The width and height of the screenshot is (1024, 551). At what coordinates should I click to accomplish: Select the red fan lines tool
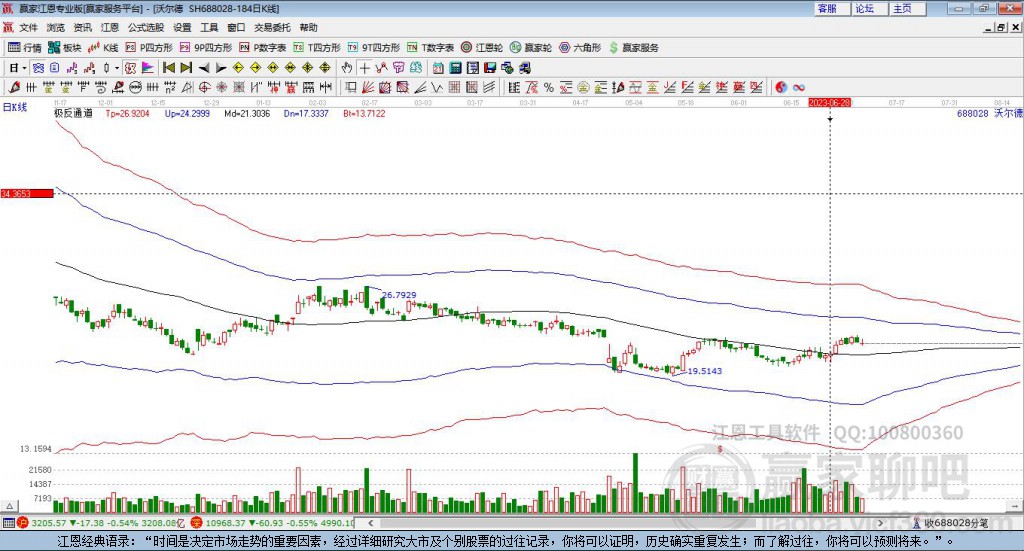(x=368, y=87)
